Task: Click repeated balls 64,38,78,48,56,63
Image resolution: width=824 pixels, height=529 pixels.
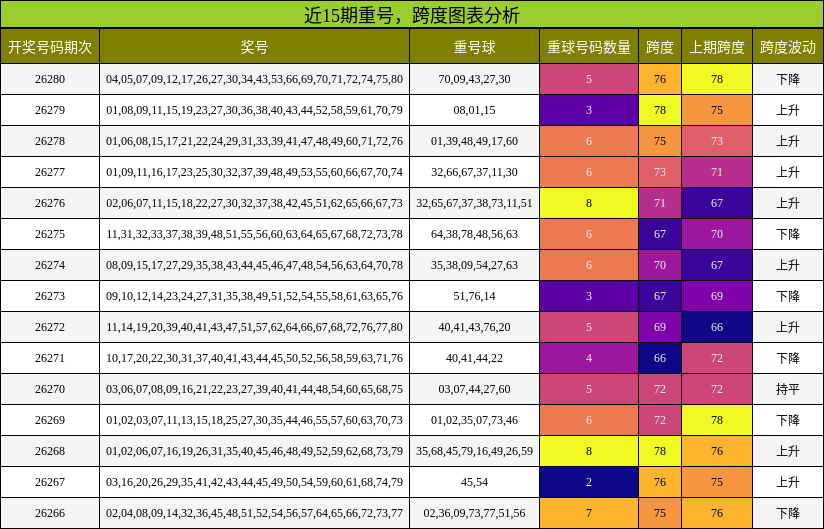Action: [475, 234]
